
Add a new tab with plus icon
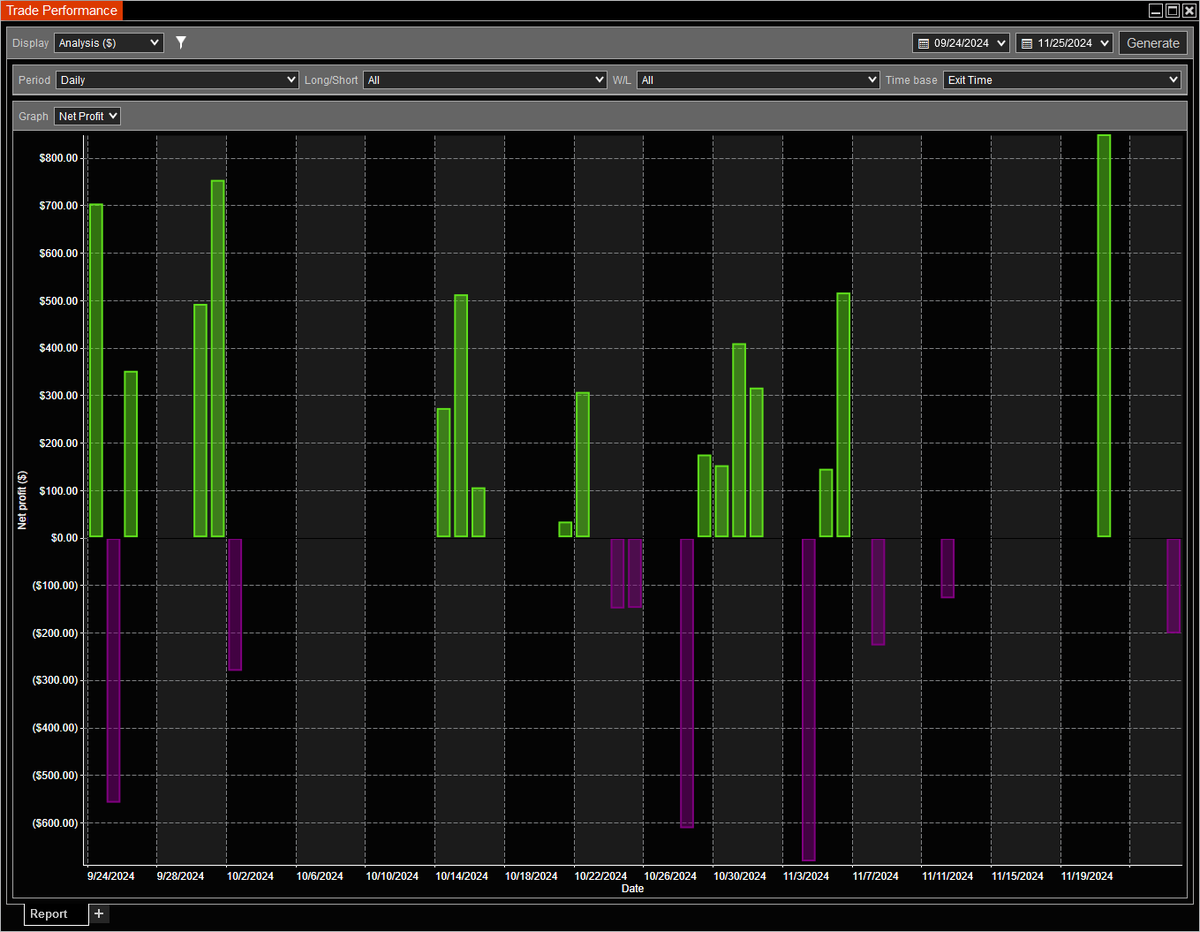99,913
